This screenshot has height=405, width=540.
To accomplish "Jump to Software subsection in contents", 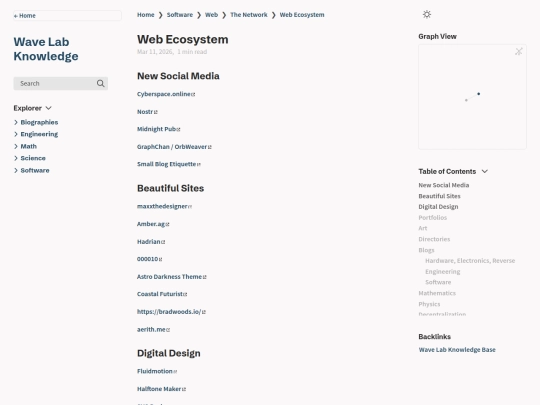I will point(438,282).
